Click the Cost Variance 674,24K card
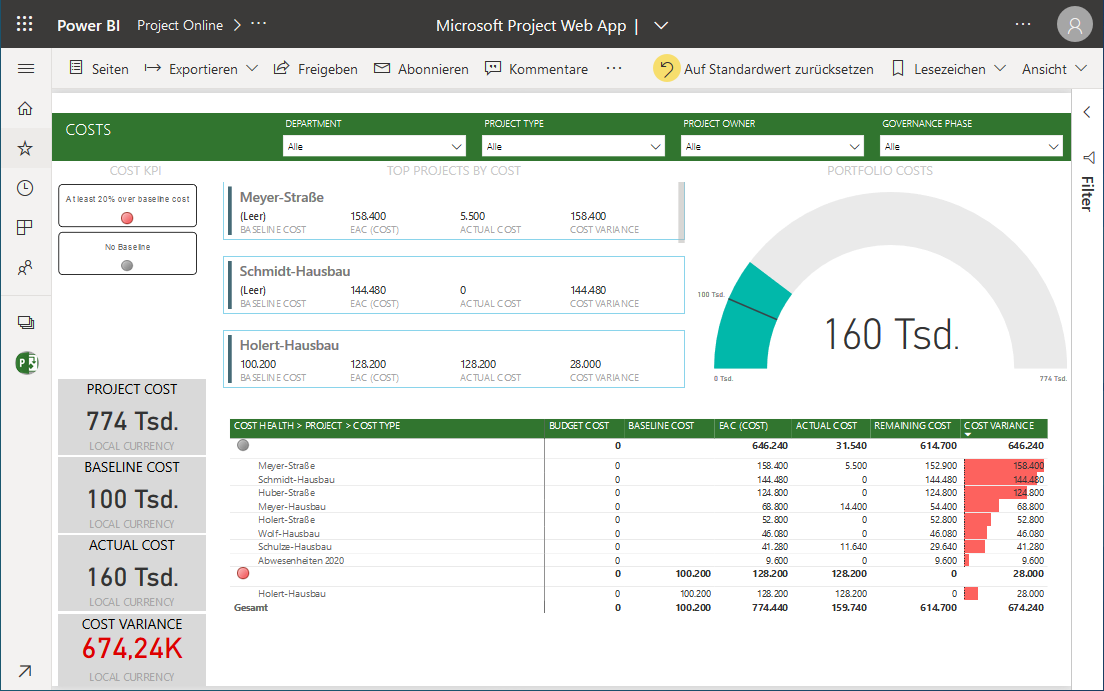The image size is (1104, 691). [x=132, y=650]
